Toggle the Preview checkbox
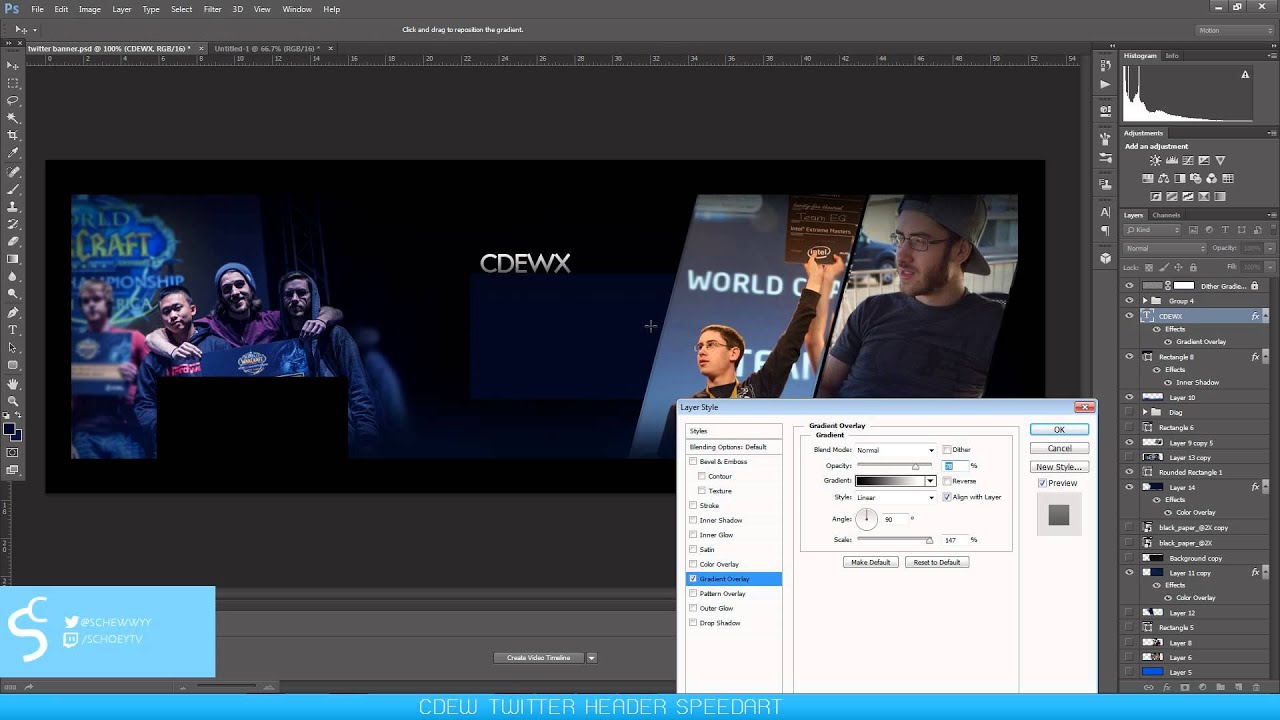This screenshot has height=720, width=1280. tap(1042, 483)
